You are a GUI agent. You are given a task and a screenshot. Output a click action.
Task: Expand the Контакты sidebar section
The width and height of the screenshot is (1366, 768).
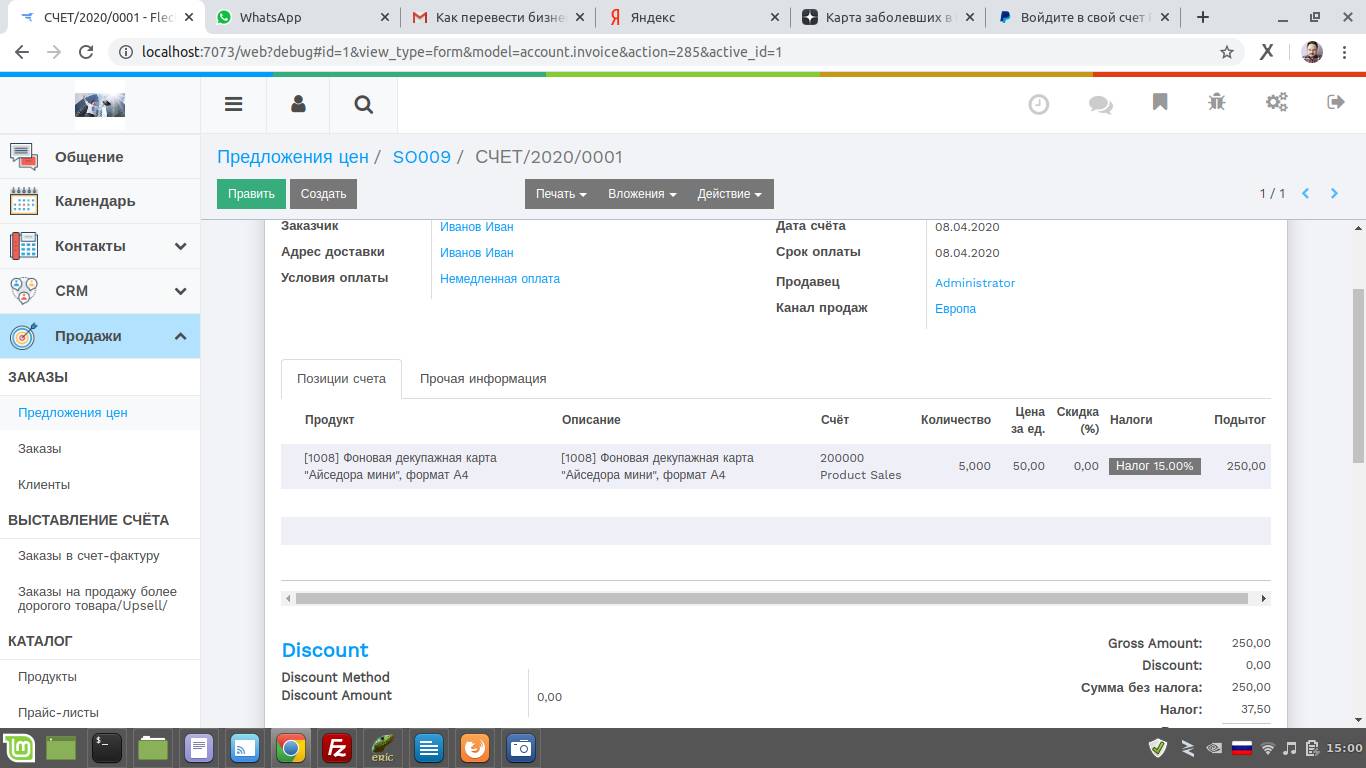[180, 246]
